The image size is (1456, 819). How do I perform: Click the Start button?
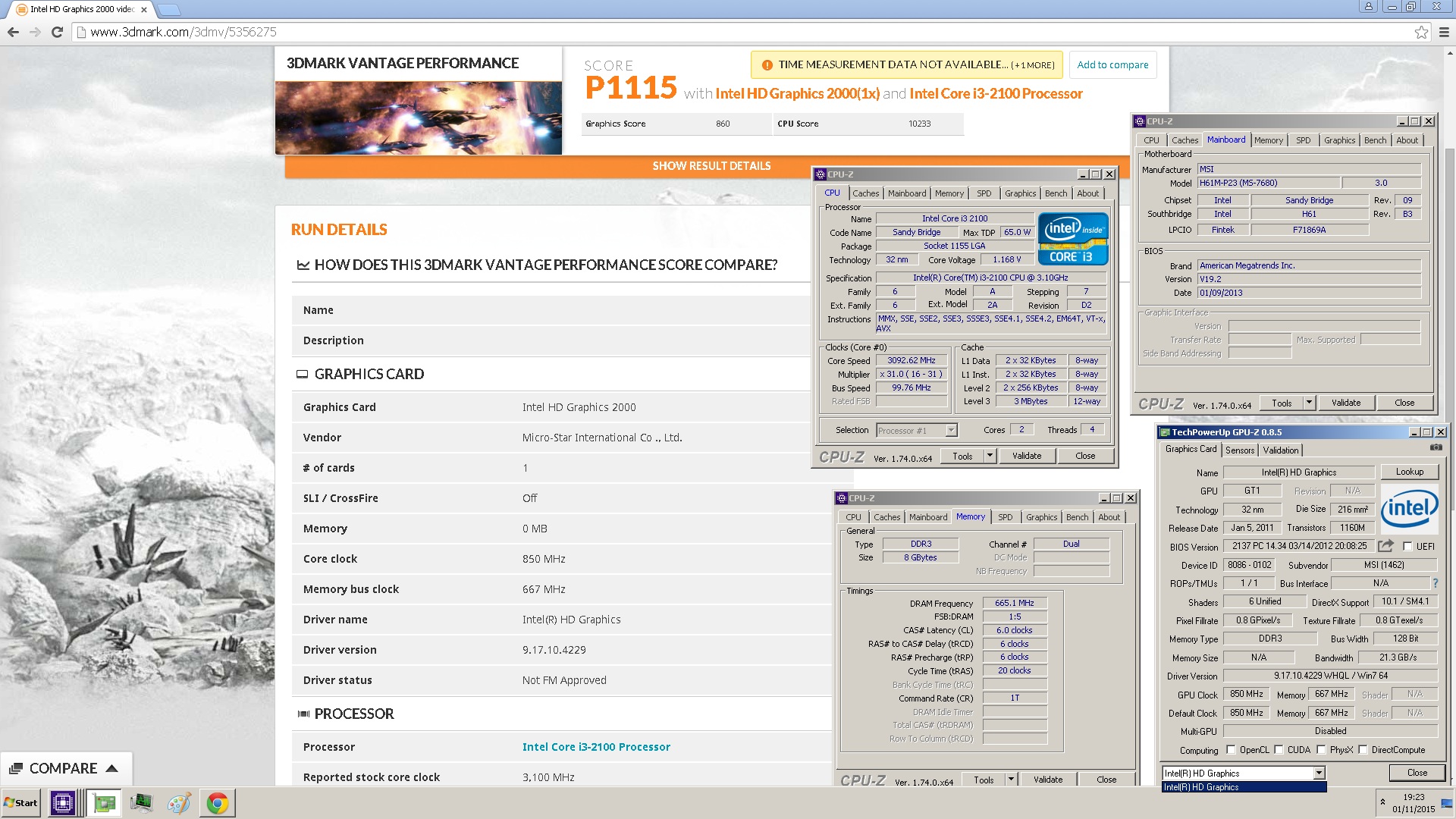(x=20, y=803)
